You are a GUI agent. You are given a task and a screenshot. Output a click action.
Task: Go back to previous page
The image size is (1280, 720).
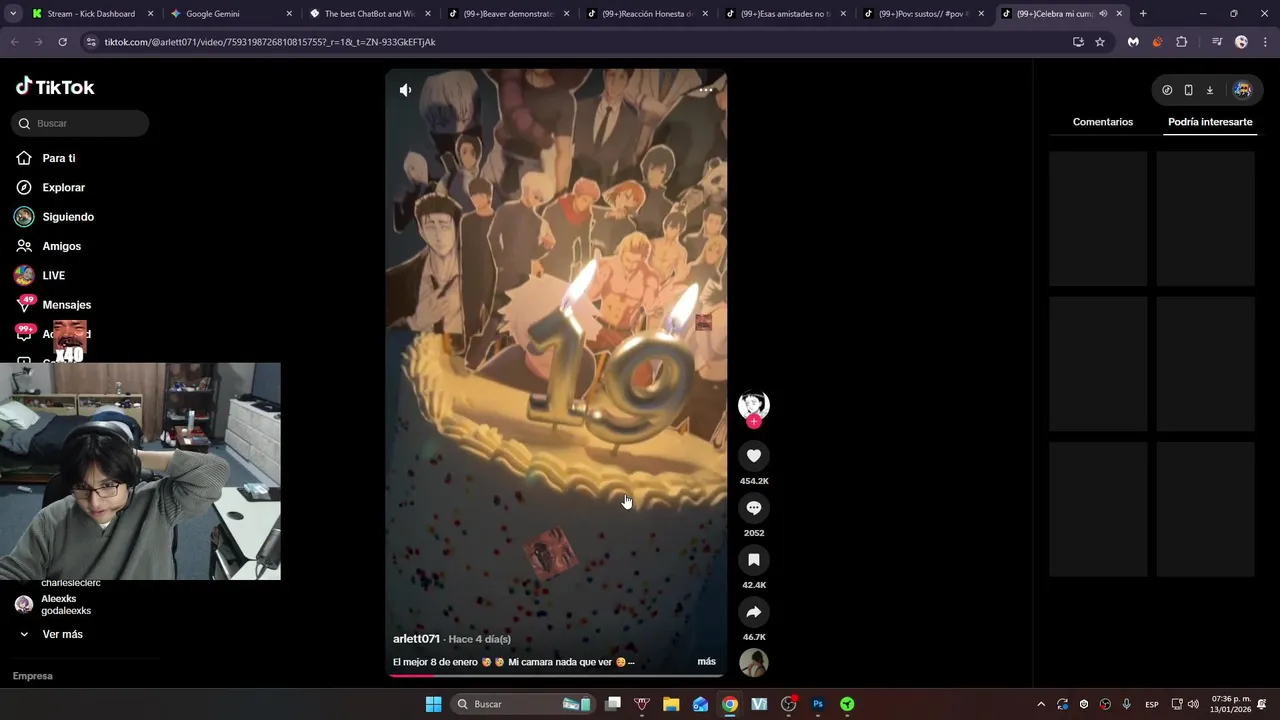[14, 42]
